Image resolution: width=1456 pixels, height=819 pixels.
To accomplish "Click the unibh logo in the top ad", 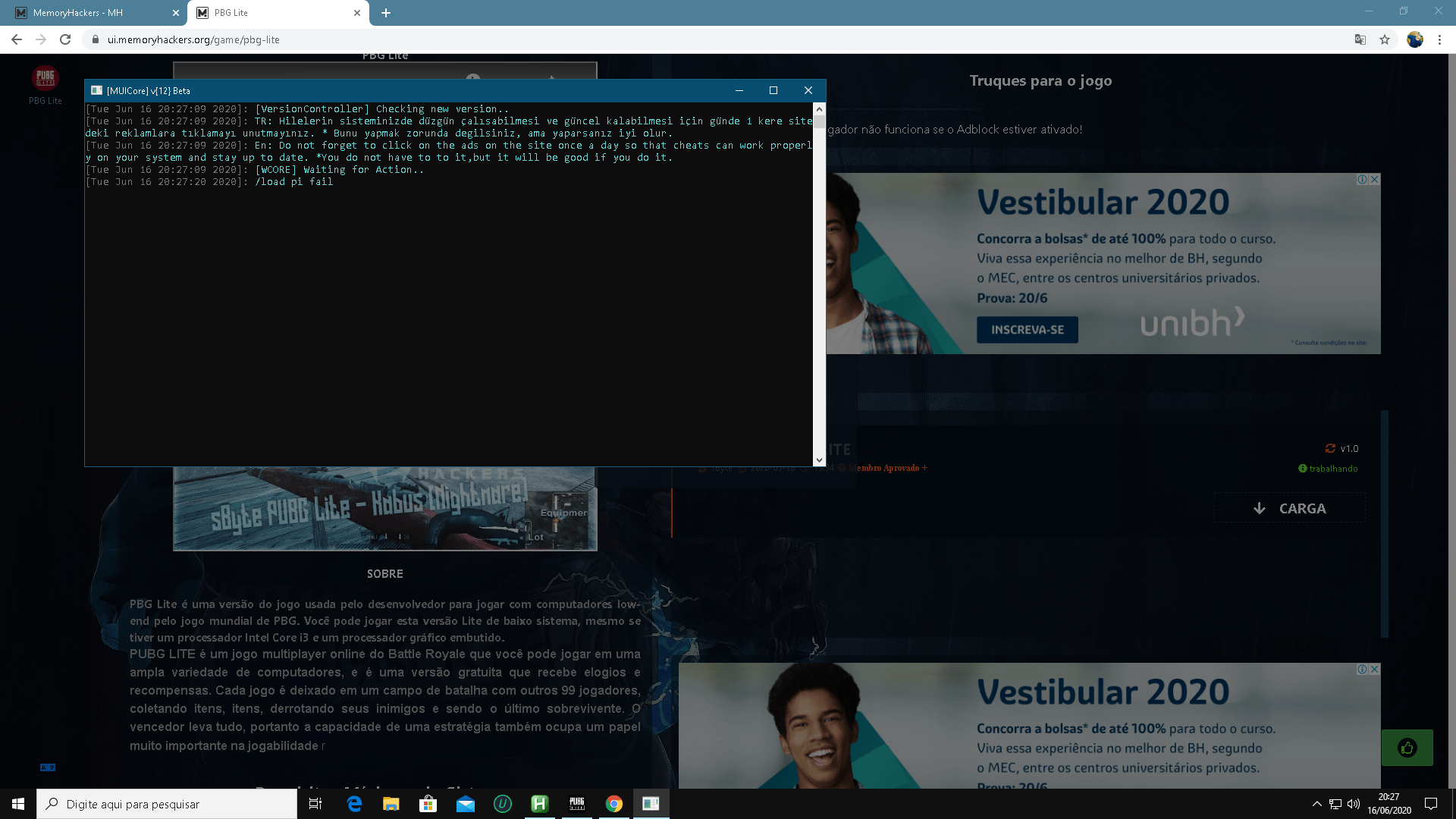I will [1193, 322].
